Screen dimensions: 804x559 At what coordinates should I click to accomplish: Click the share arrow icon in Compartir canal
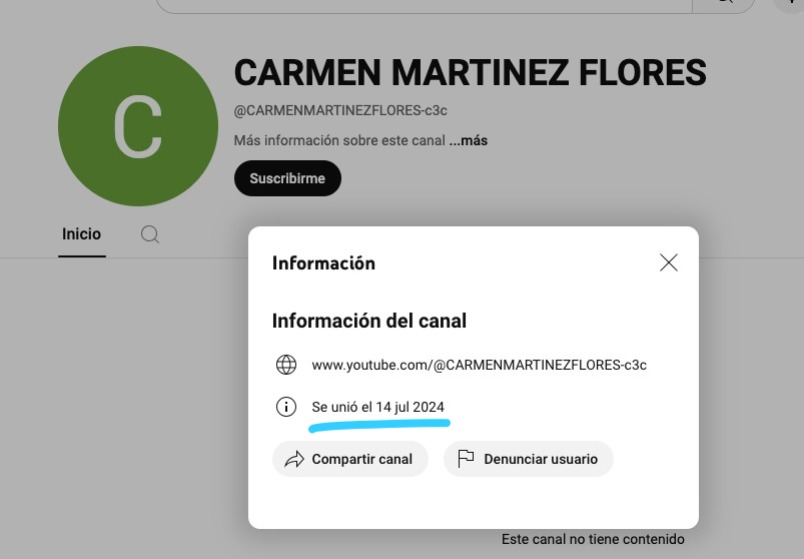pyautogui.click(x=294, y=459)
